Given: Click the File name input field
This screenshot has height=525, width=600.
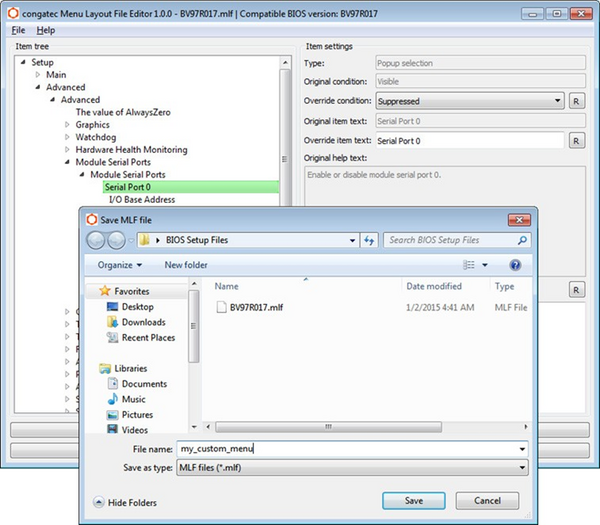Looking at the screenshot, I should coord(347,449).
